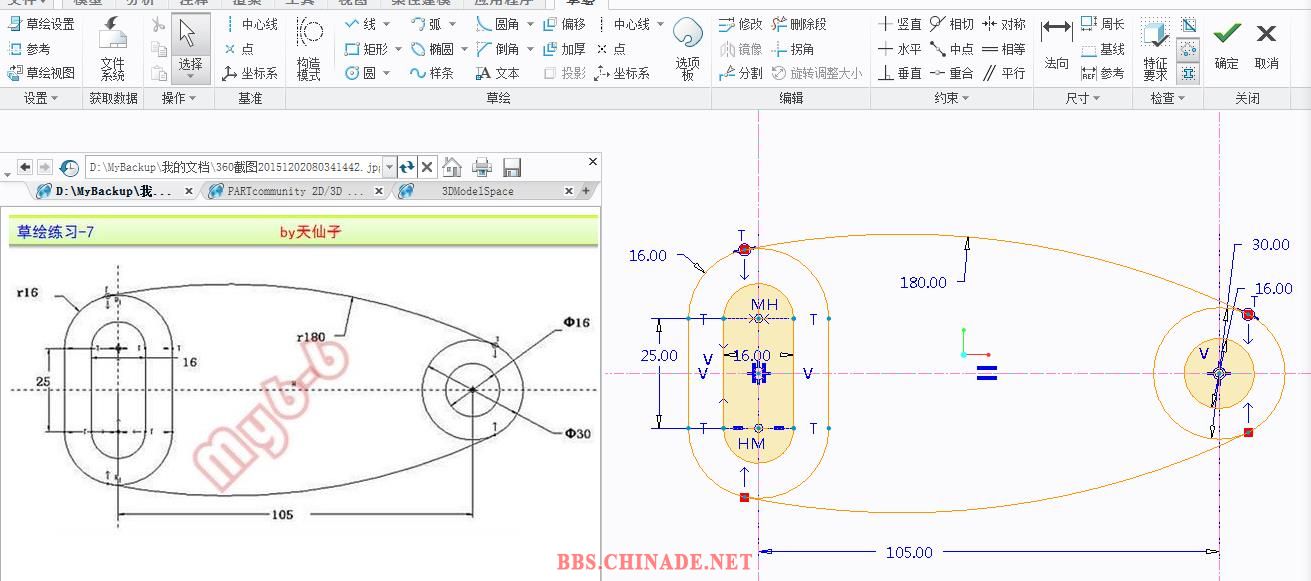Import from 文件系统 file system
The image size is (1311, 581).
[113, 50]
